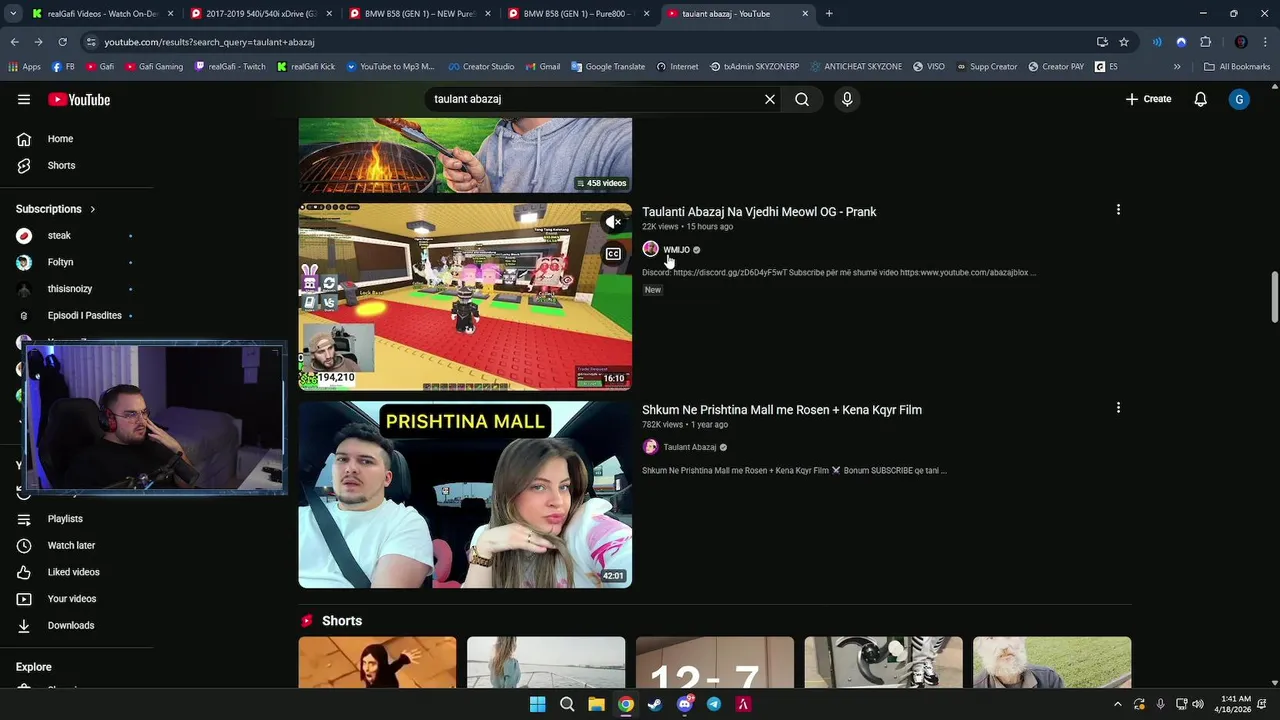Click the Create button
Viewport: 1280px width, 720px height.
coord(1148,99)
